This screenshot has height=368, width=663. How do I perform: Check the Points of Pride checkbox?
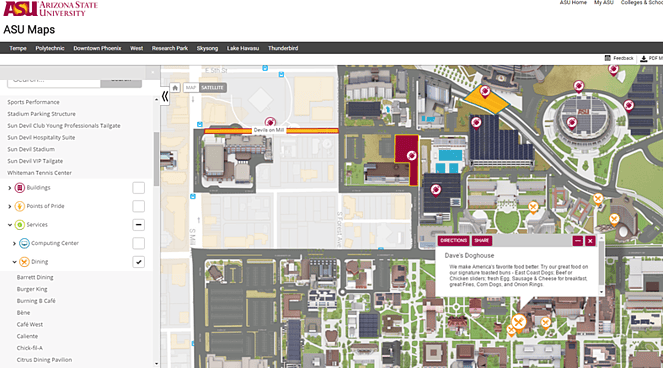[x=138, y=206]
